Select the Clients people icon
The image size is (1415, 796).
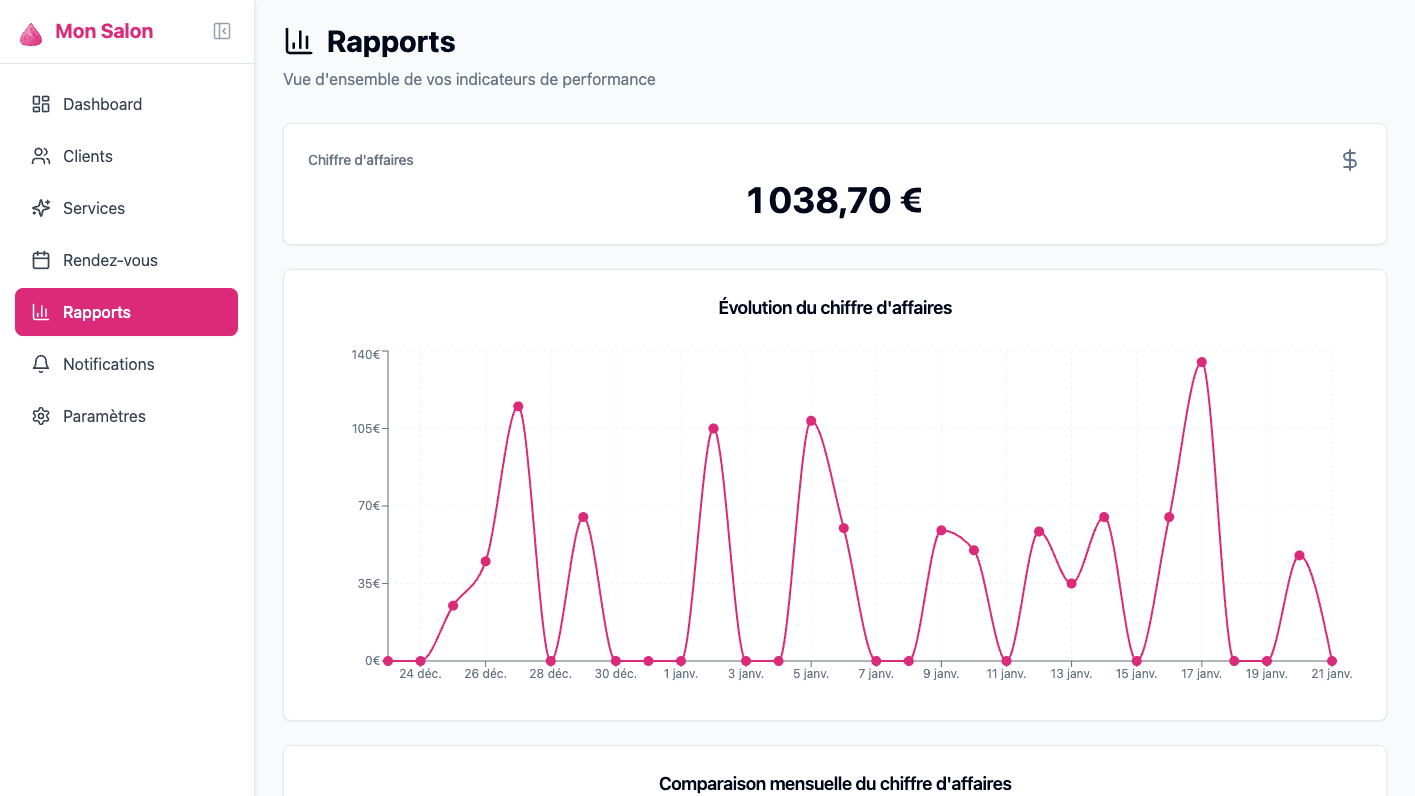click(x=40, y=156)
